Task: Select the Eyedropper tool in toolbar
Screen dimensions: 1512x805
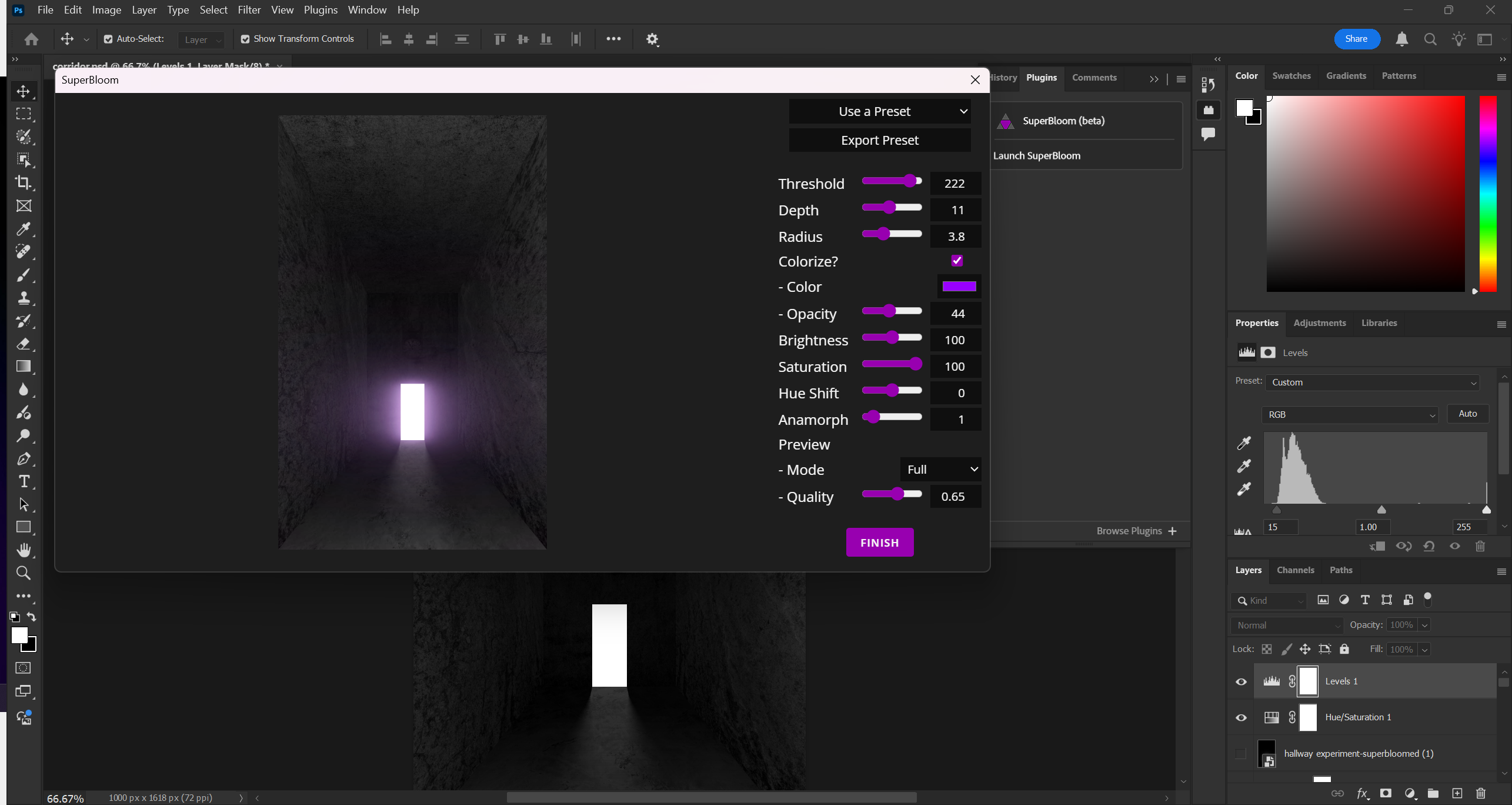Action: click(x=24, y=229)
